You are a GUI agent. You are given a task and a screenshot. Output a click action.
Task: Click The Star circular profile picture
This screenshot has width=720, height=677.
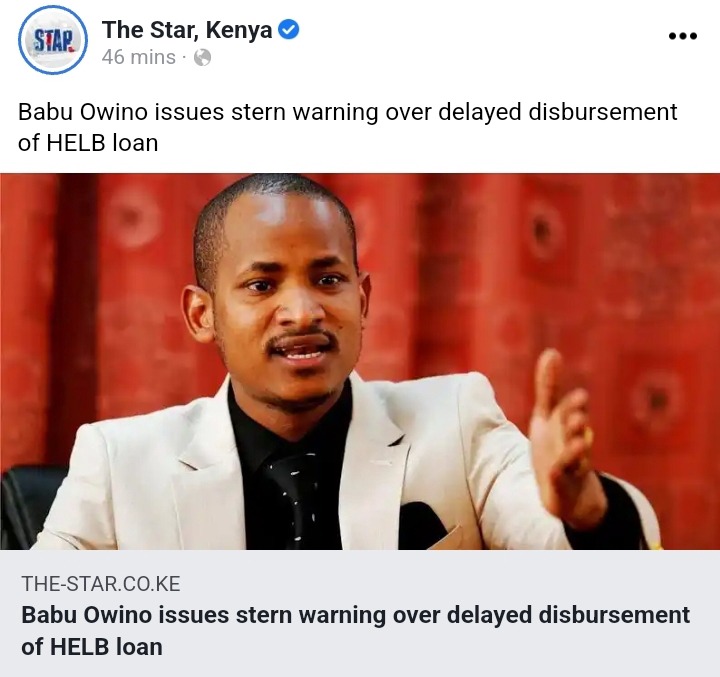[53, 39]
